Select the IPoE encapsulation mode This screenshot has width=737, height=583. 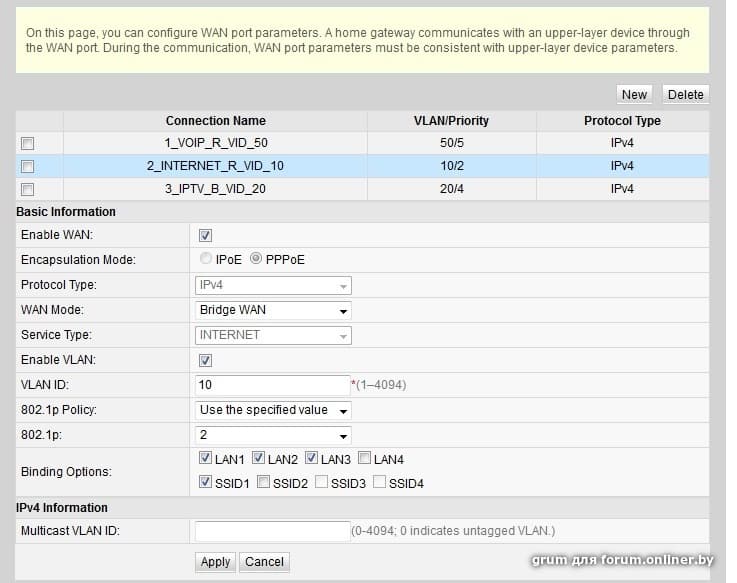point(206,259)
